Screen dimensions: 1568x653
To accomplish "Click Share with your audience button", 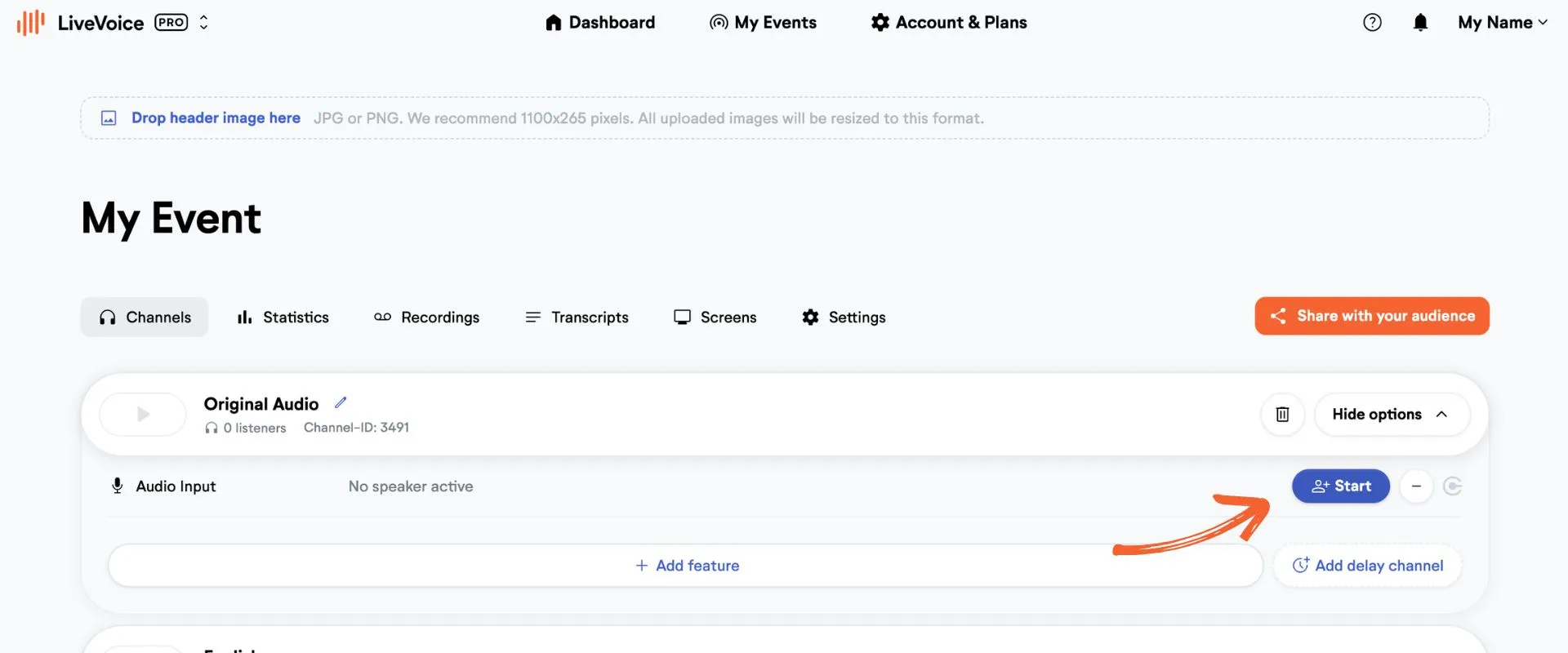I will [x=1372, y=316].
